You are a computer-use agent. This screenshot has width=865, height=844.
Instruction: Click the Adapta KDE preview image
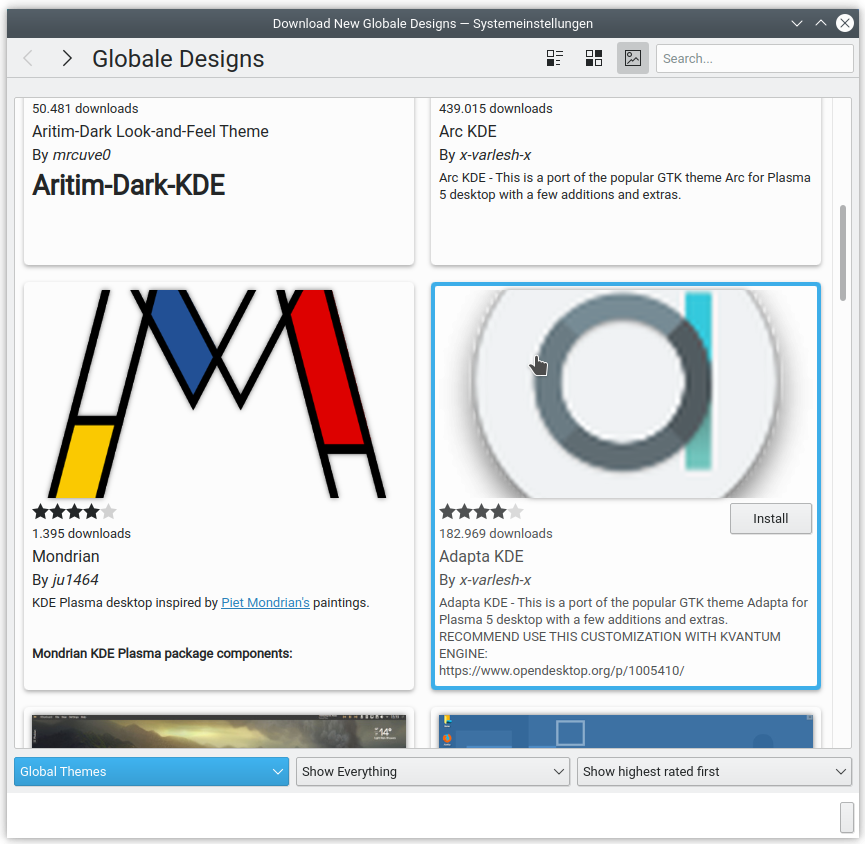click(626, 394)
